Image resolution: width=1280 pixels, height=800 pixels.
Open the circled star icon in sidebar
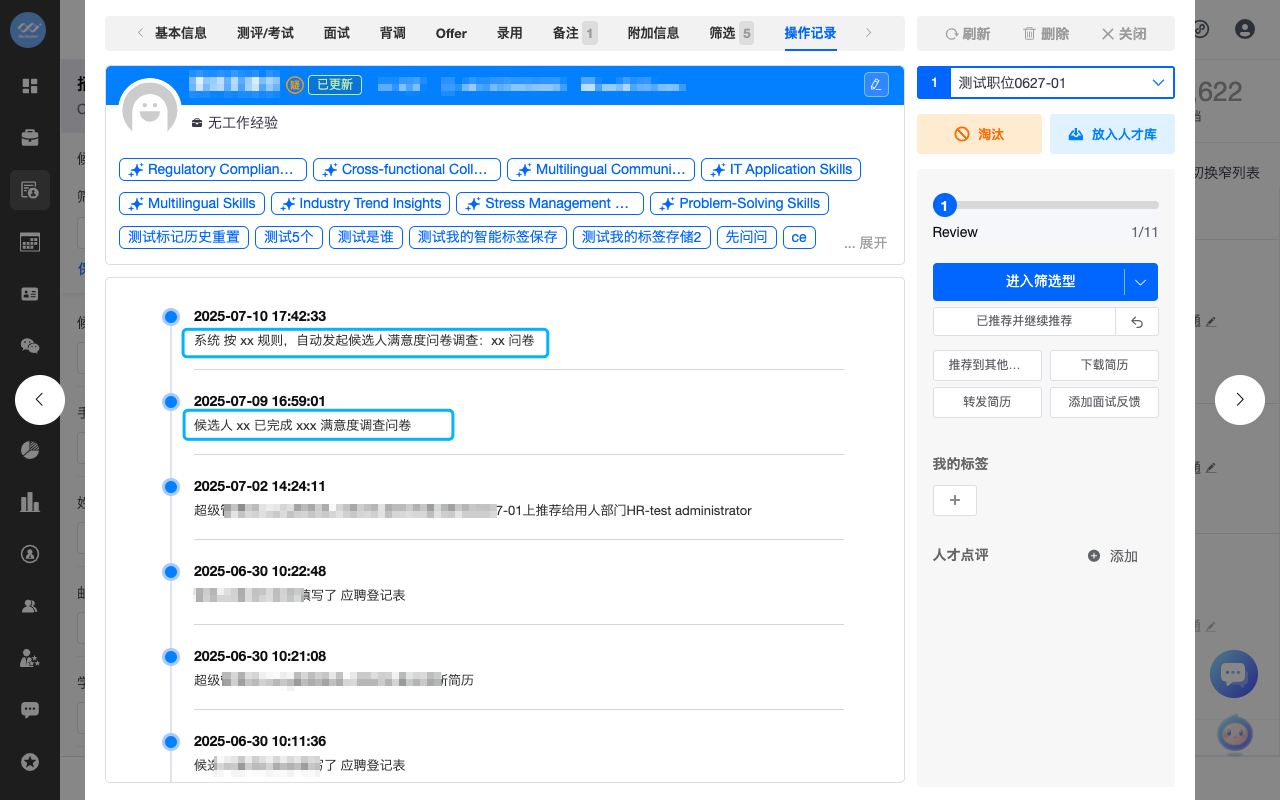(30, 762)
